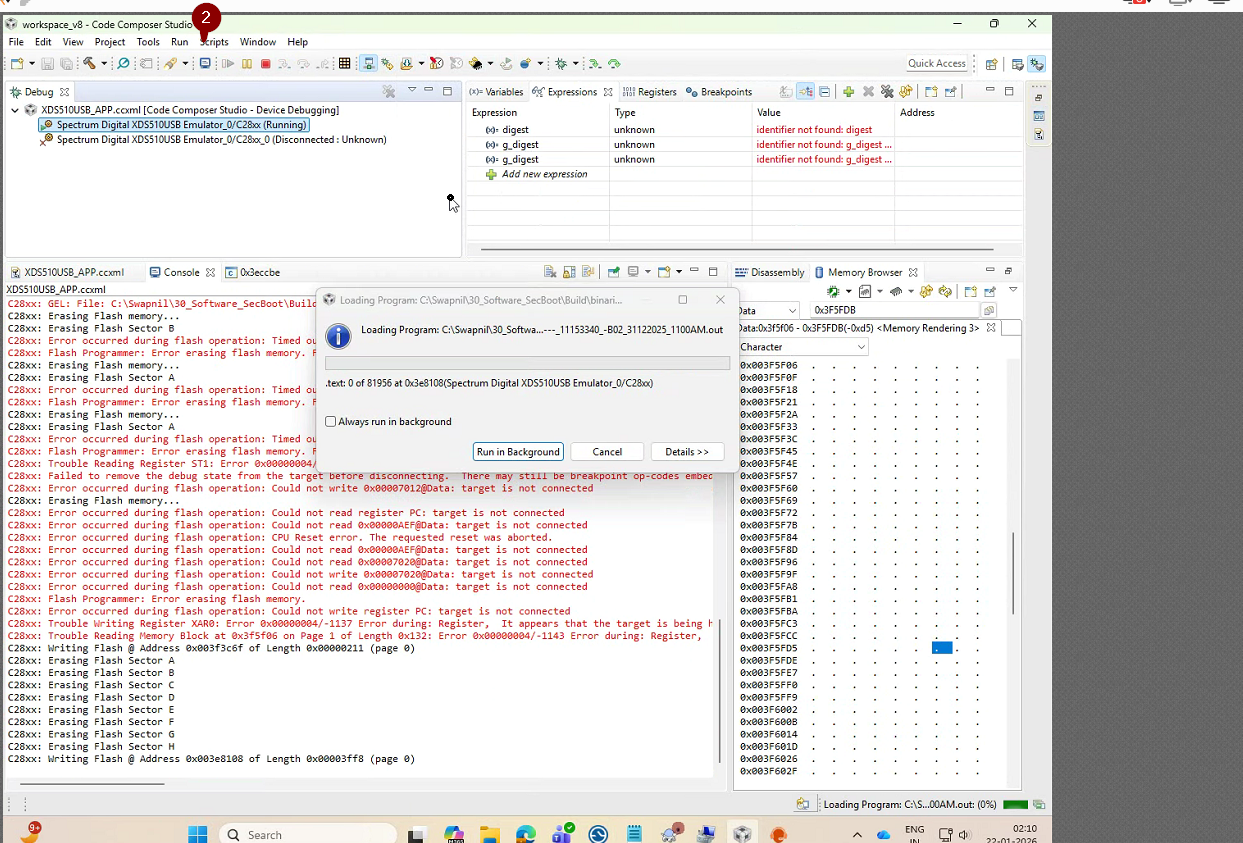This screenshot has height=843, width=1243.
Task: Open the Run menu
Action: (x=179, y=42)
